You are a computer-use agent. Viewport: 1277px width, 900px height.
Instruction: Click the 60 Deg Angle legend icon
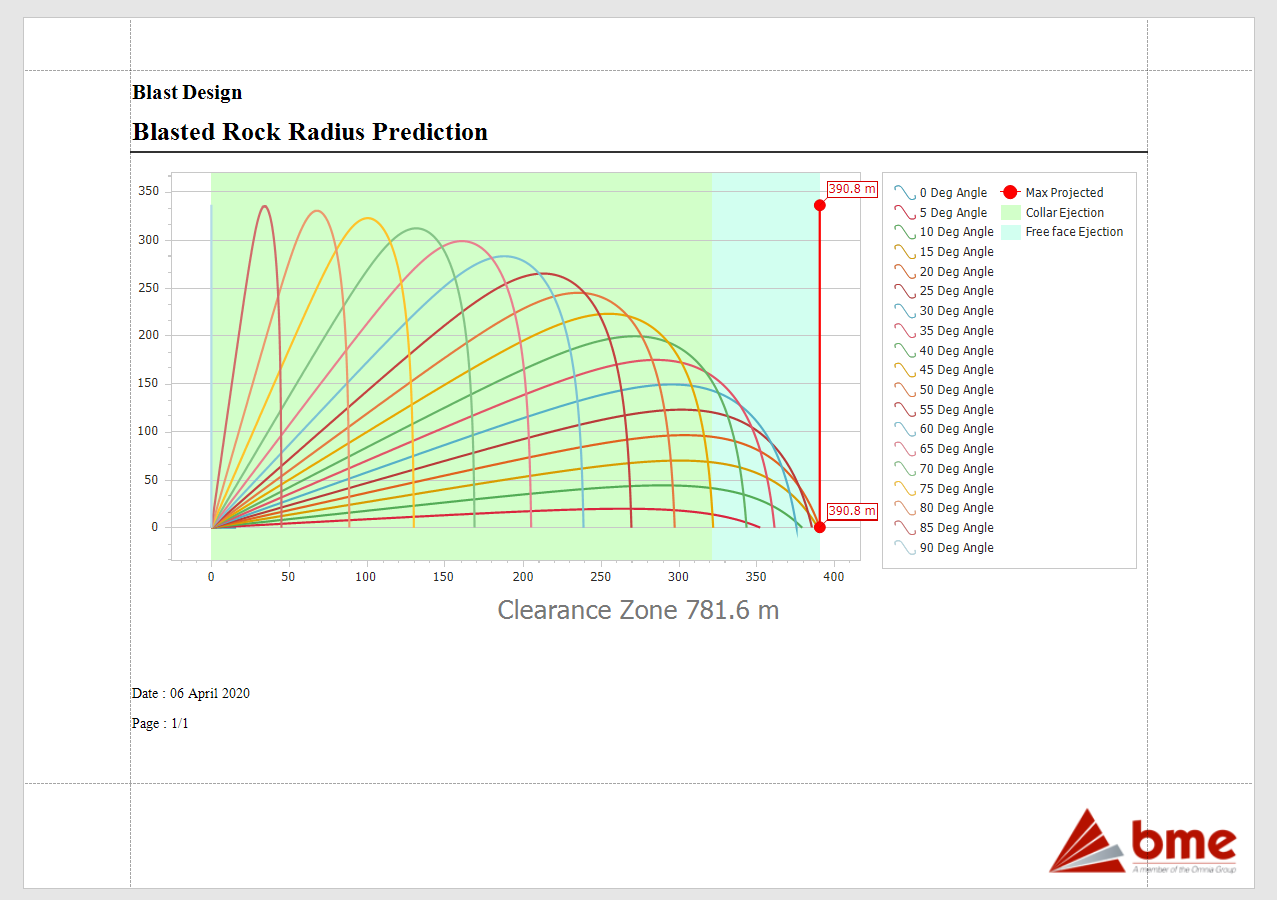click(x=905, y=429)
